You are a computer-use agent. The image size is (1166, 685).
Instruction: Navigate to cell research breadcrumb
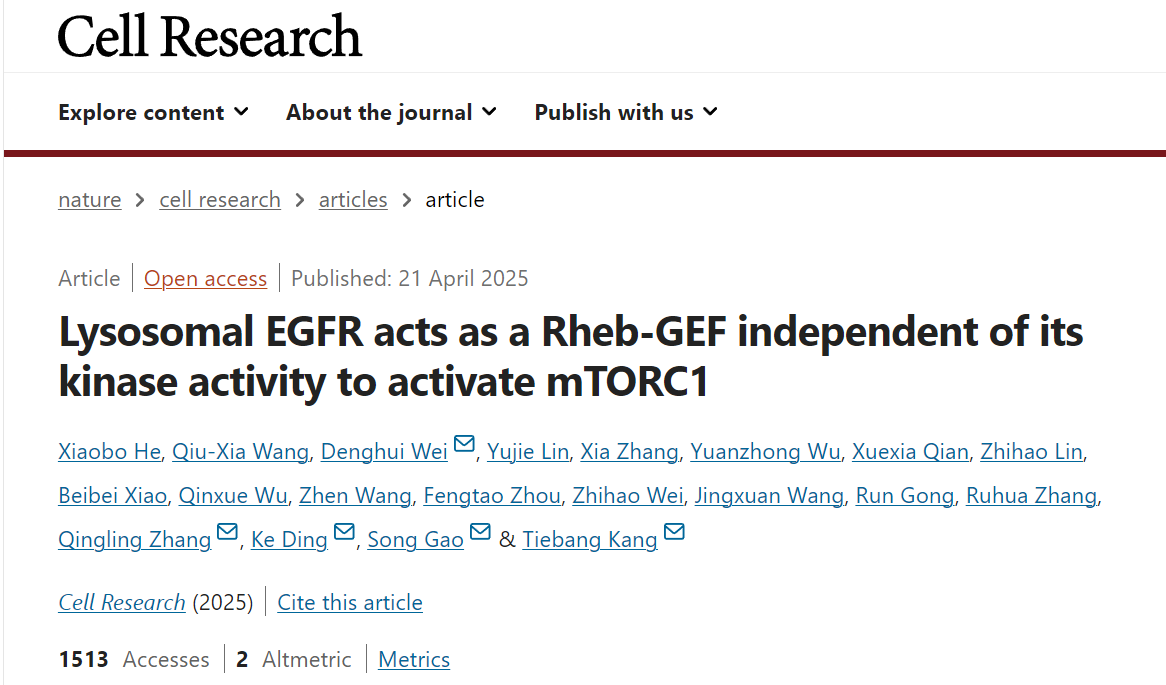(220, 200)
